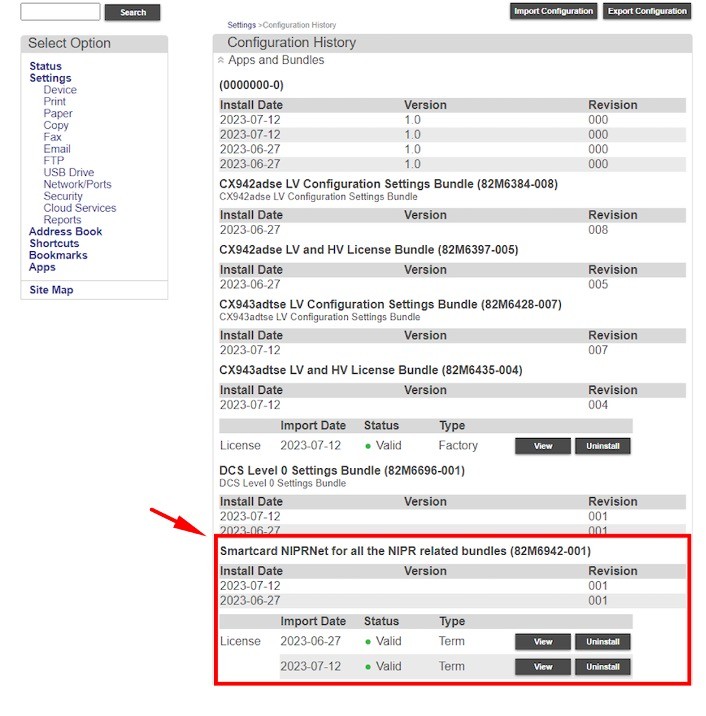
Task: Go to Print settings
Action: point(55,102)
